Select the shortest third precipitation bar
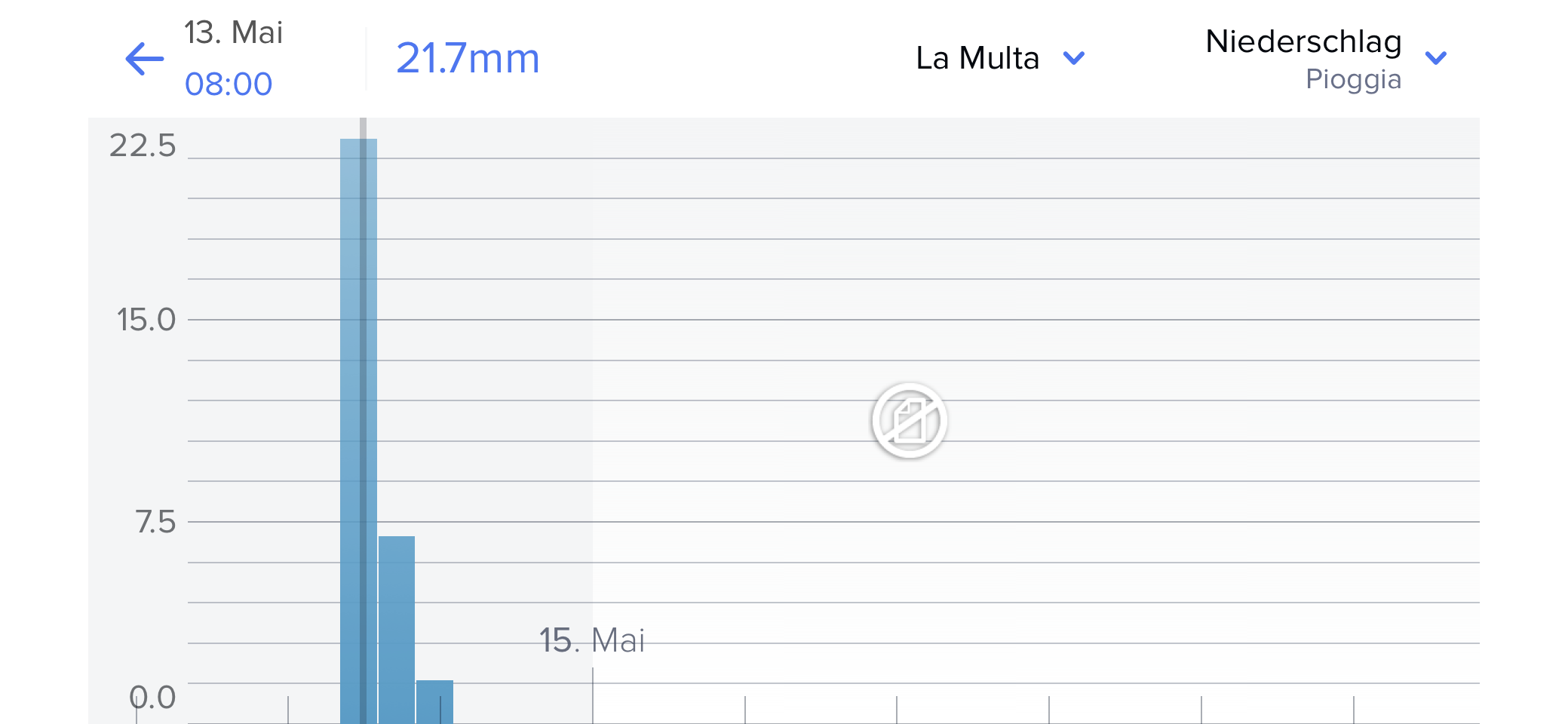The width and height of the screenshot is (1568, 724). pos(434,701)
